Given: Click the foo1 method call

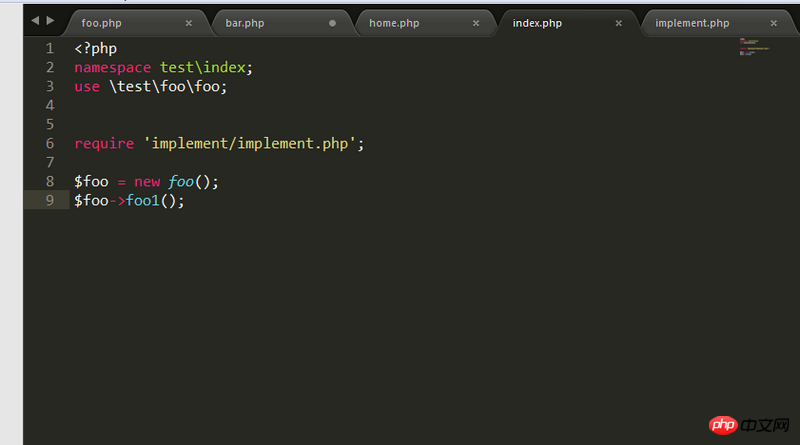Looking at the screenshot, I should pyautogui.click(x=143, y=200).
